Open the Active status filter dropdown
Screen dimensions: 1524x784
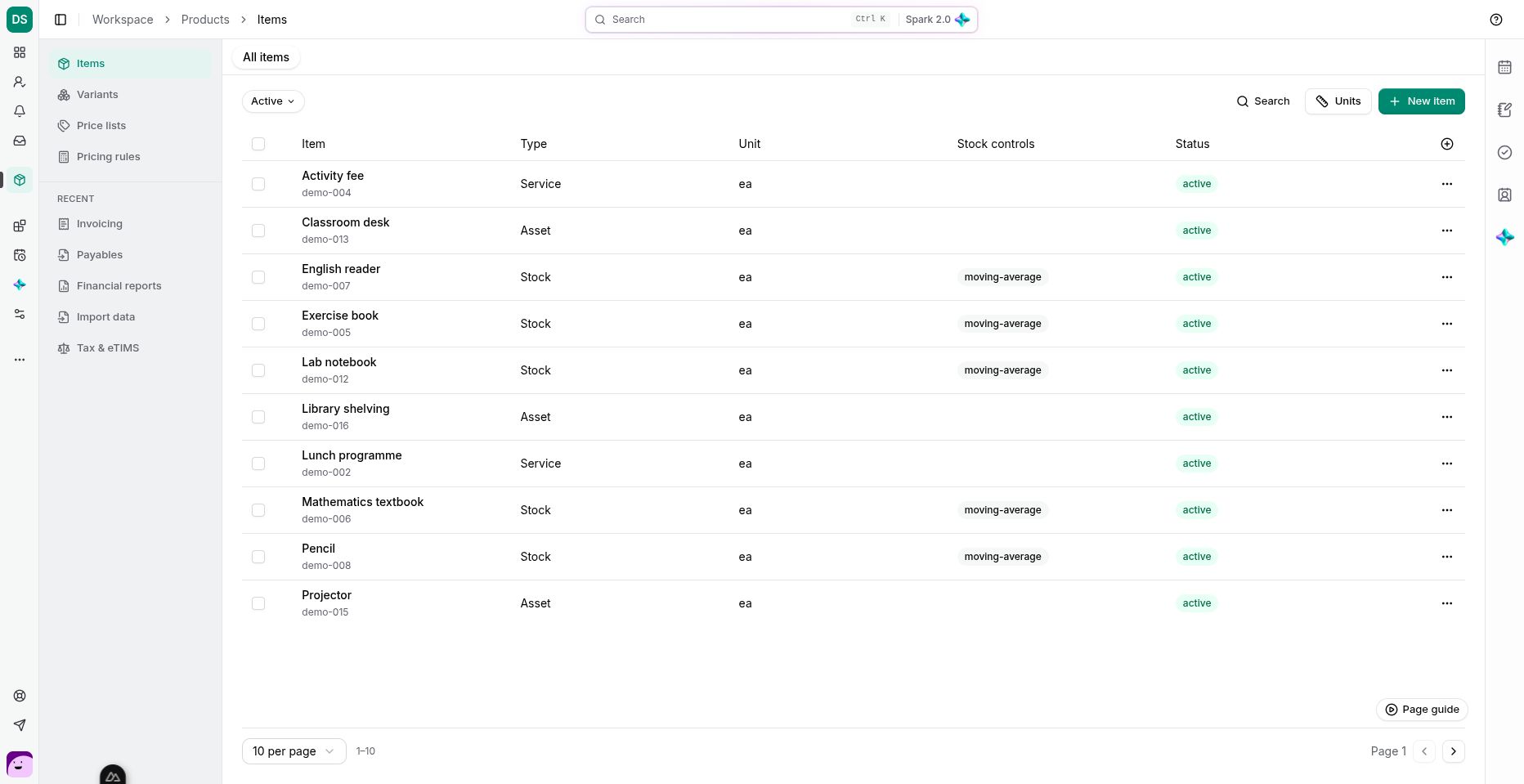click(x=273, y=101)
